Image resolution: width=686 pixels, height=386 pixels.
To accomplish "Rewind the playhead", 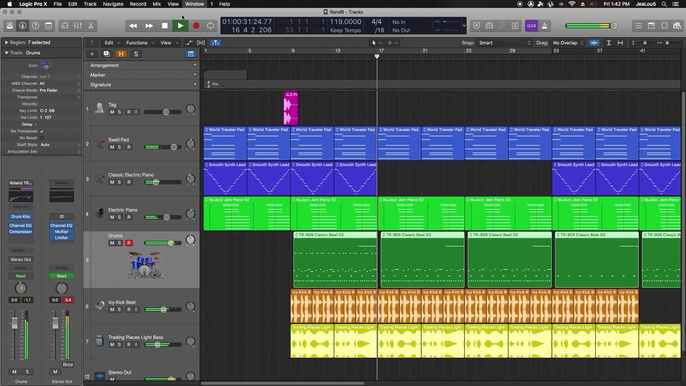I will click(133, 26).
